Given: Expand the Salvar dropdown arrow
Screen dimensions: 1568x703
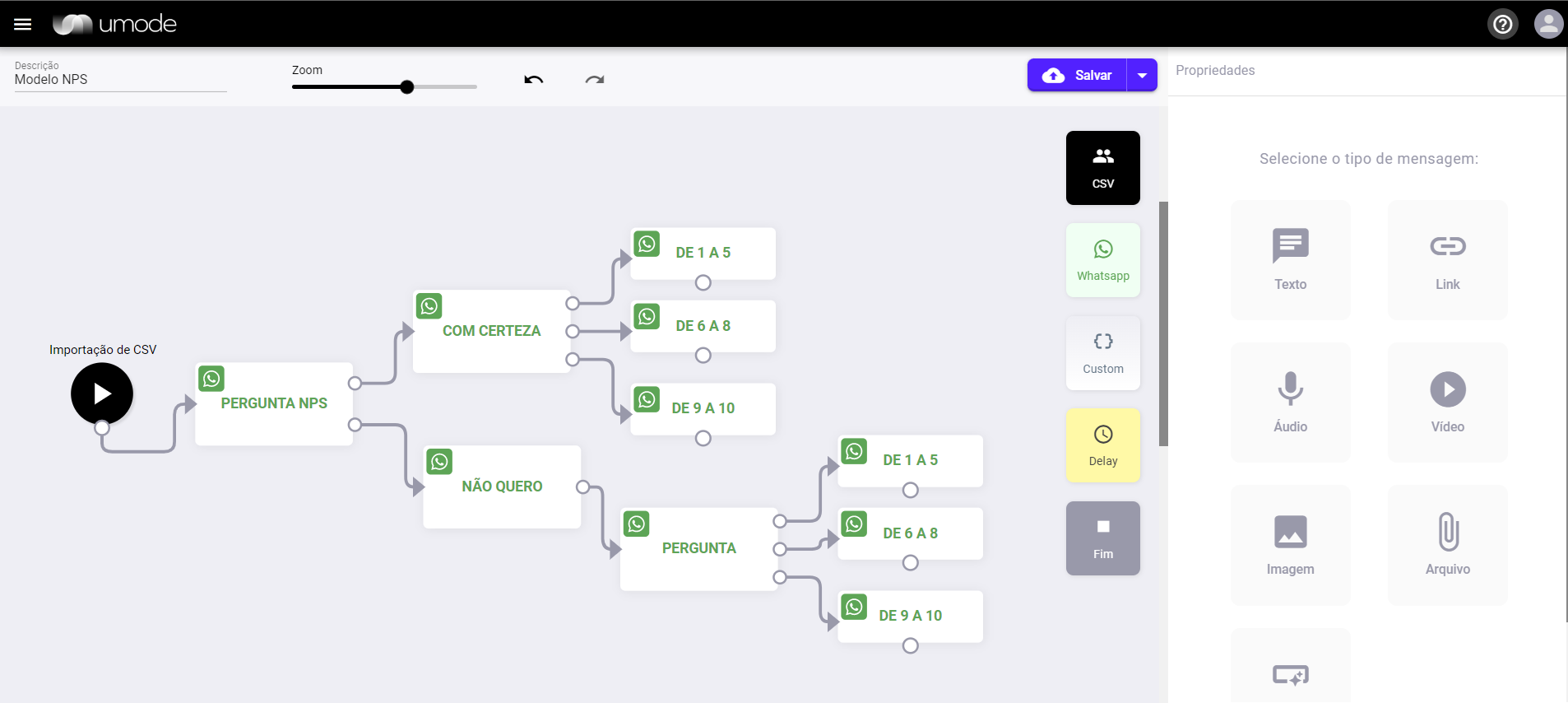Looking at the screenshot, I should coord(1142,75).
